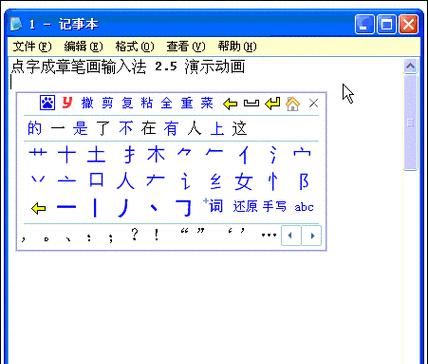Click the yellow enter key arrow icon
Image resolution: width=428 pixels, height=364 pixels.
pos(273,104)
